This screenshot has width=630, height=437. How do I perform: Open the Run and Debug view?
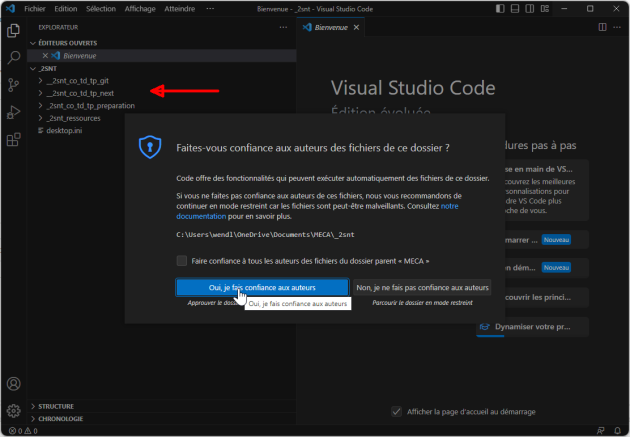point(14,112)
